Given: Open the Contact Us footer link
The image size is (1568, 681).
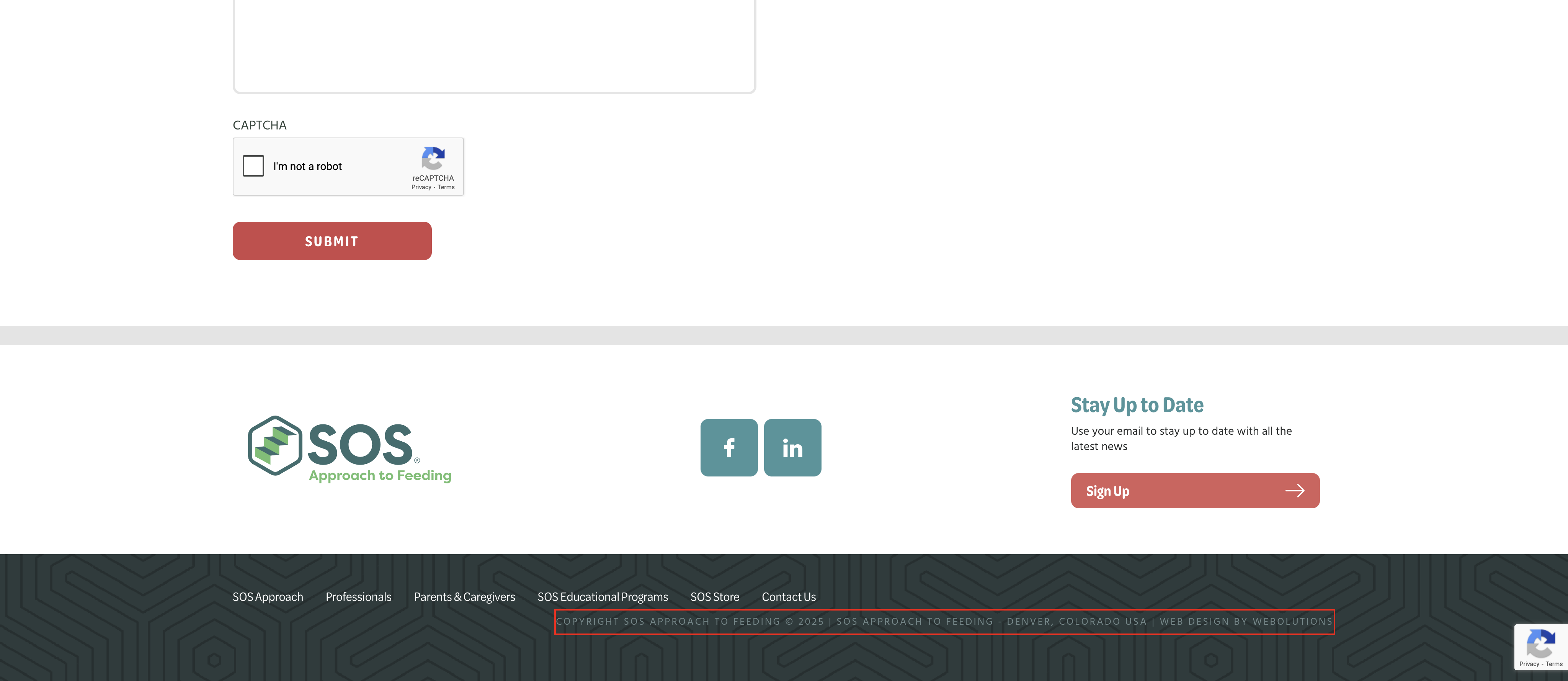Looking at the screenshot, I should pos(788,597).
